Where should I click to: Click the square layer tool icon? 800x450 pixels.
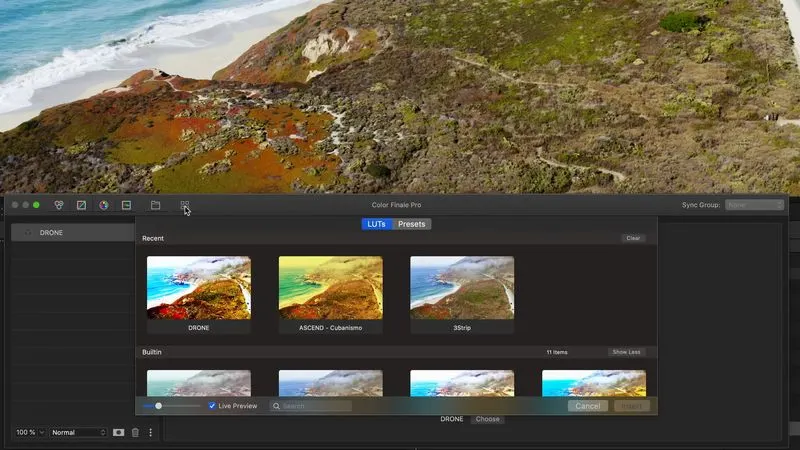click(x=126, y=205)
